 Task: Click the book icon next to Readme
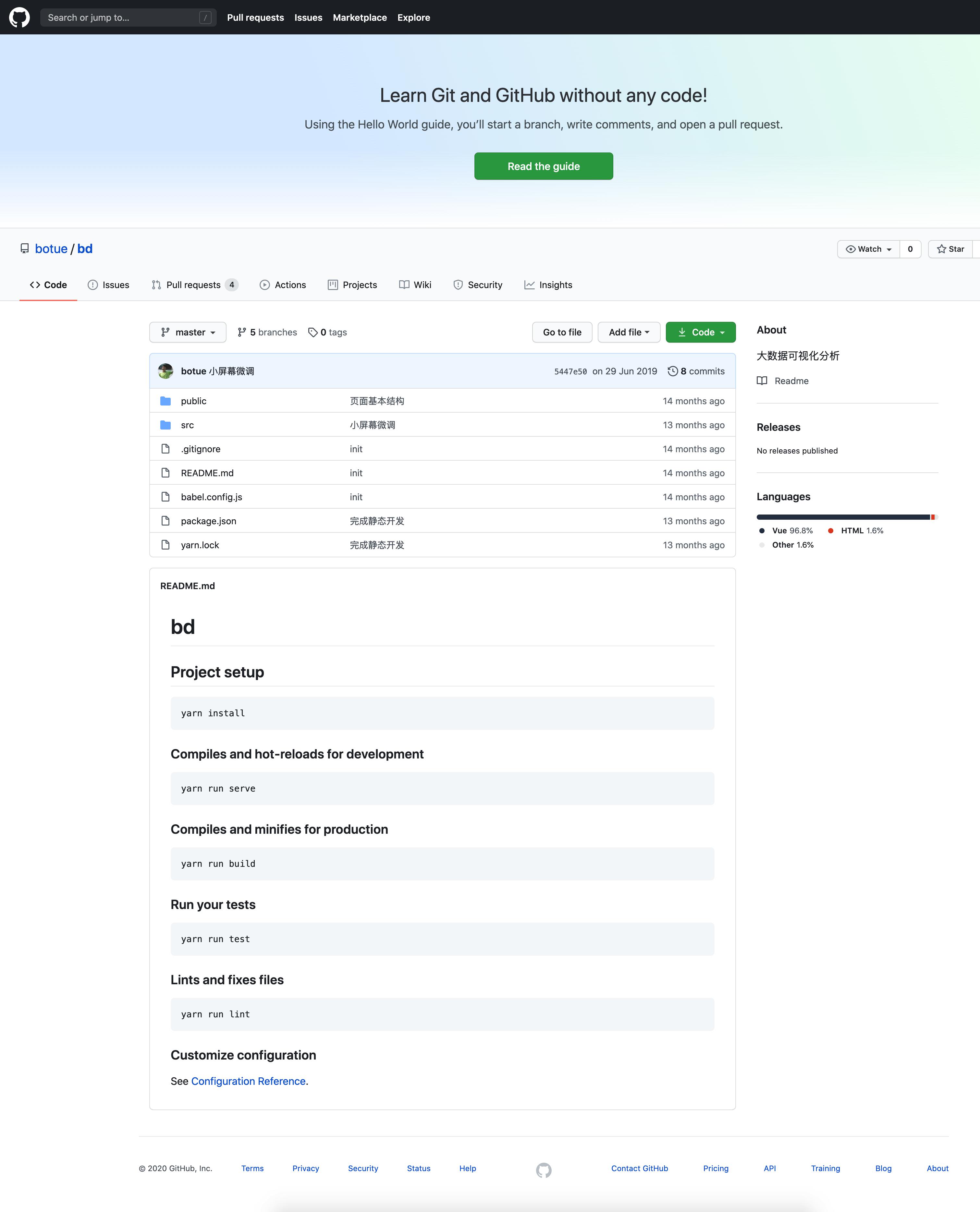[762, 381]
